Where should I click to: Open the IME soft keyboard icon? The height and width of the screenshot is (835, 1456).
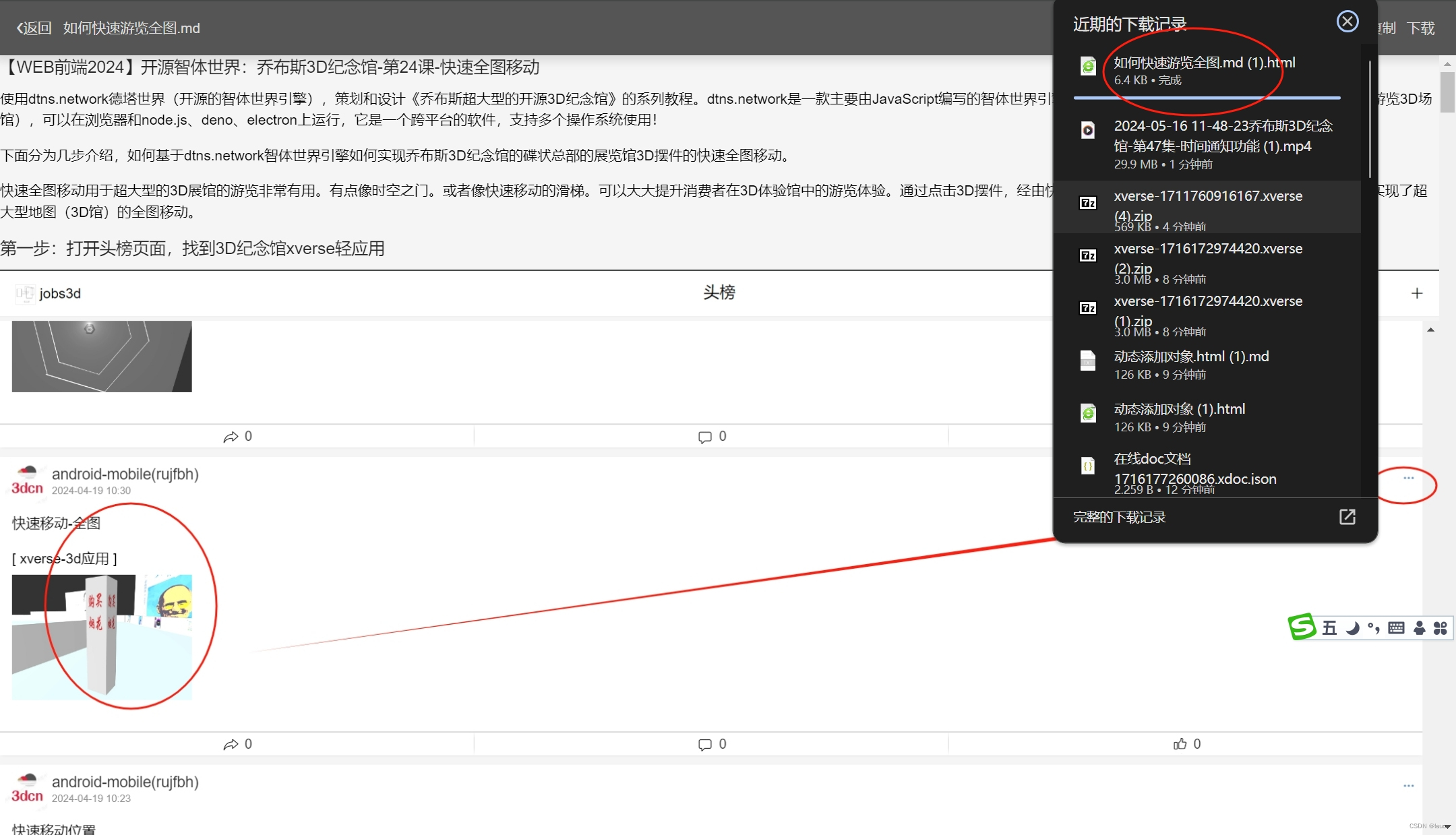pos(1397,628)
